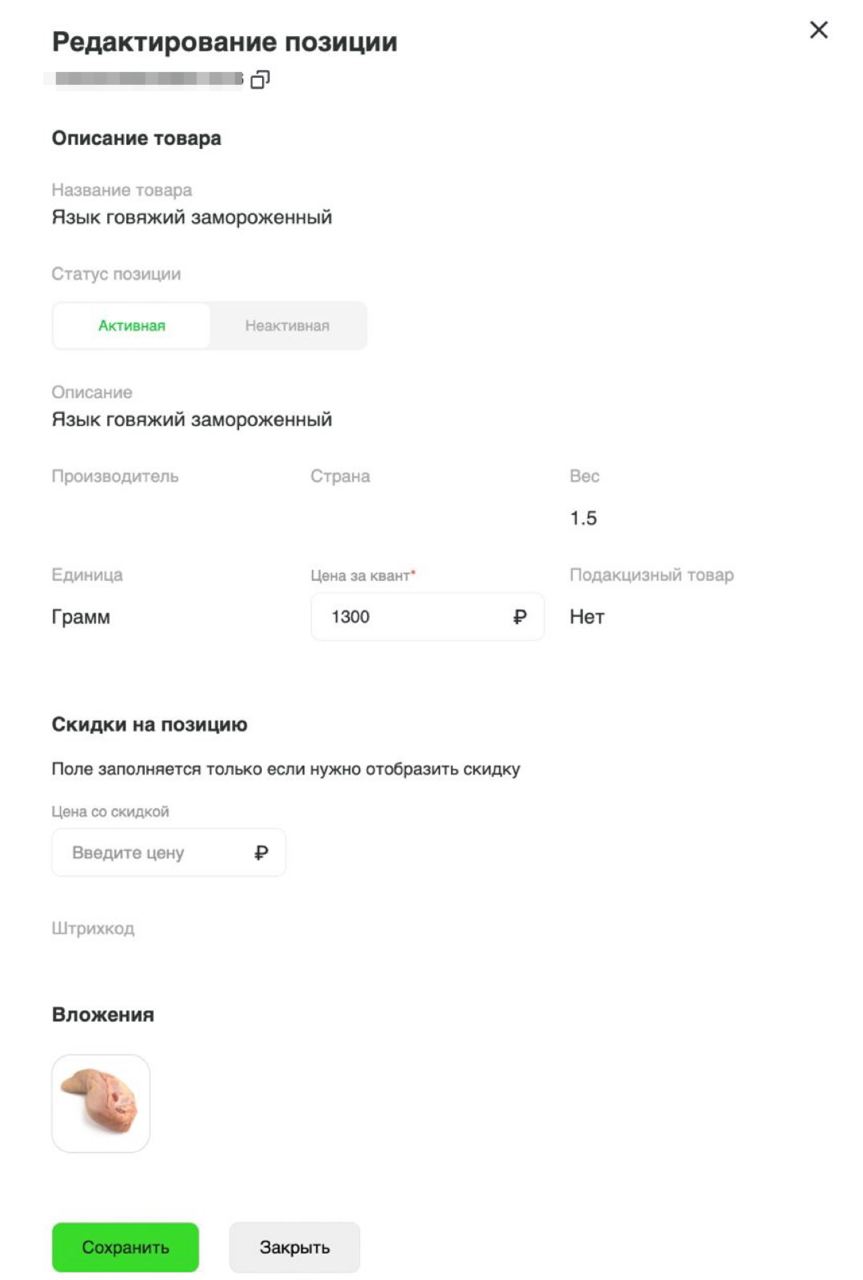This screenshot has width=863, height=1280.
Task: Set position status to Активная
Action: [132, 326]
